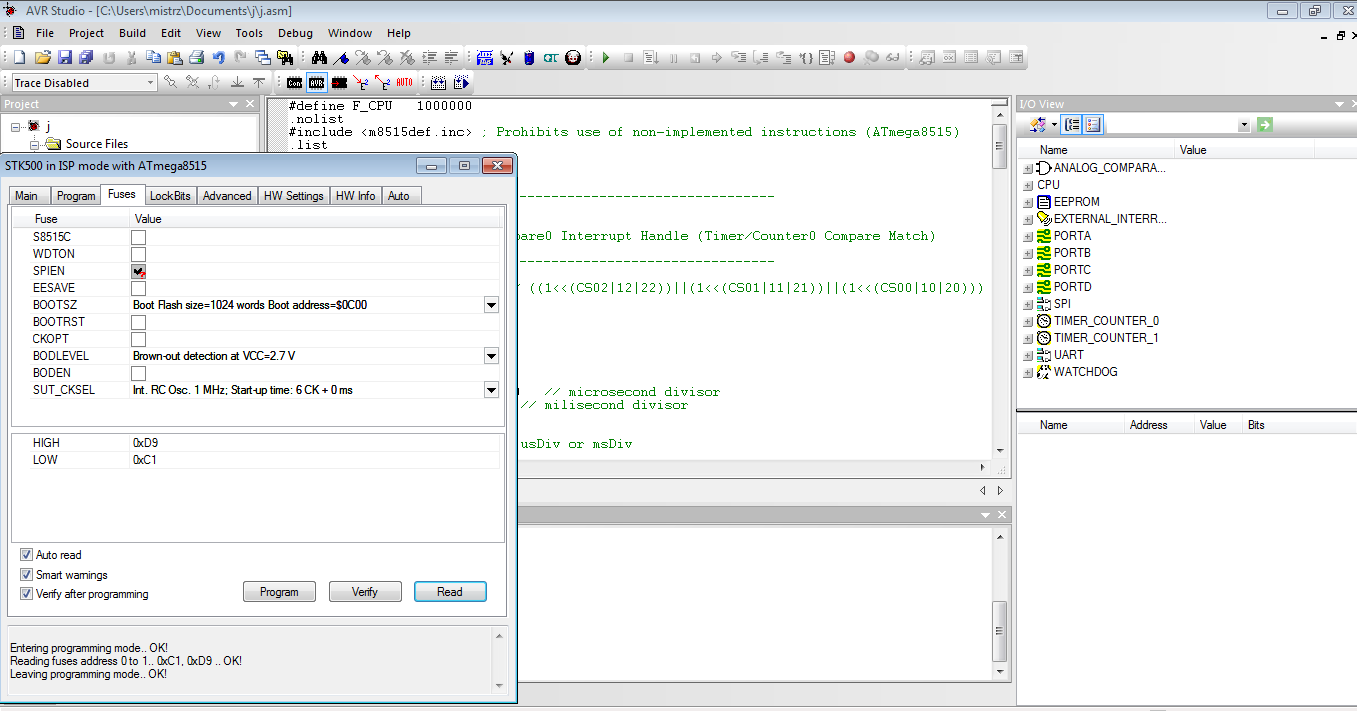The image size is (1357, 711).
Task: Click the Con connect icon
Action: (x=294, y=83)
